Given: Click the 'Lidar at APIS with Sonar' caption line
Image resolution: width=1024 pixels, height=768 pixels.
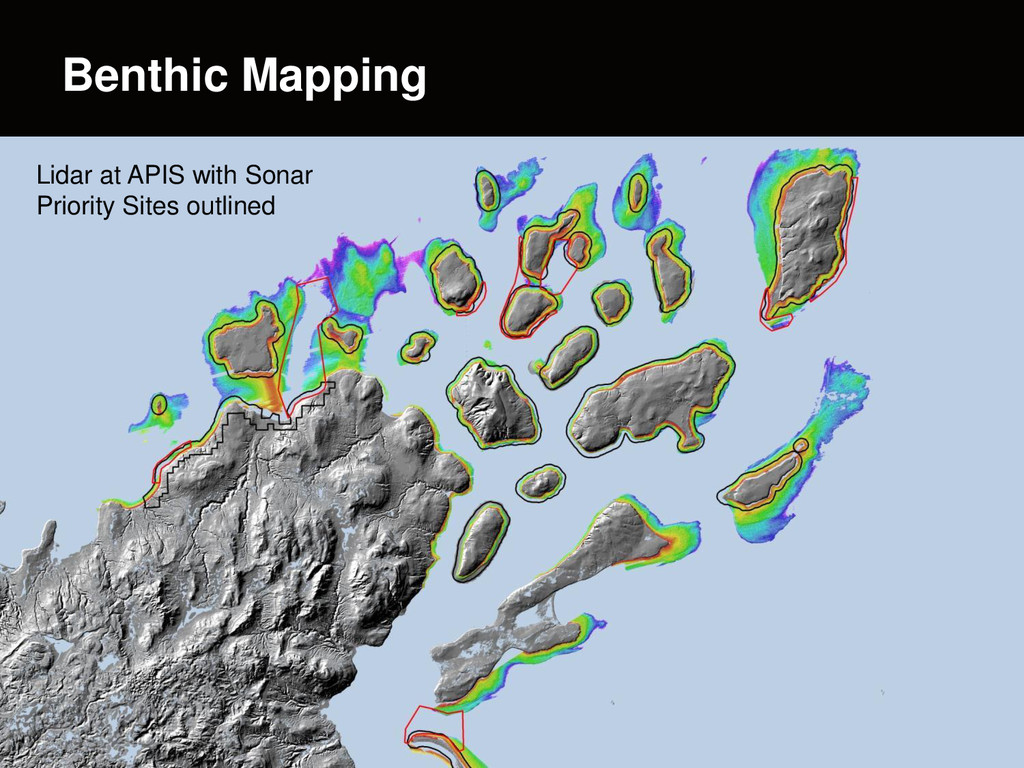Looking at the screenshot, I should click(x=174, y=175).
